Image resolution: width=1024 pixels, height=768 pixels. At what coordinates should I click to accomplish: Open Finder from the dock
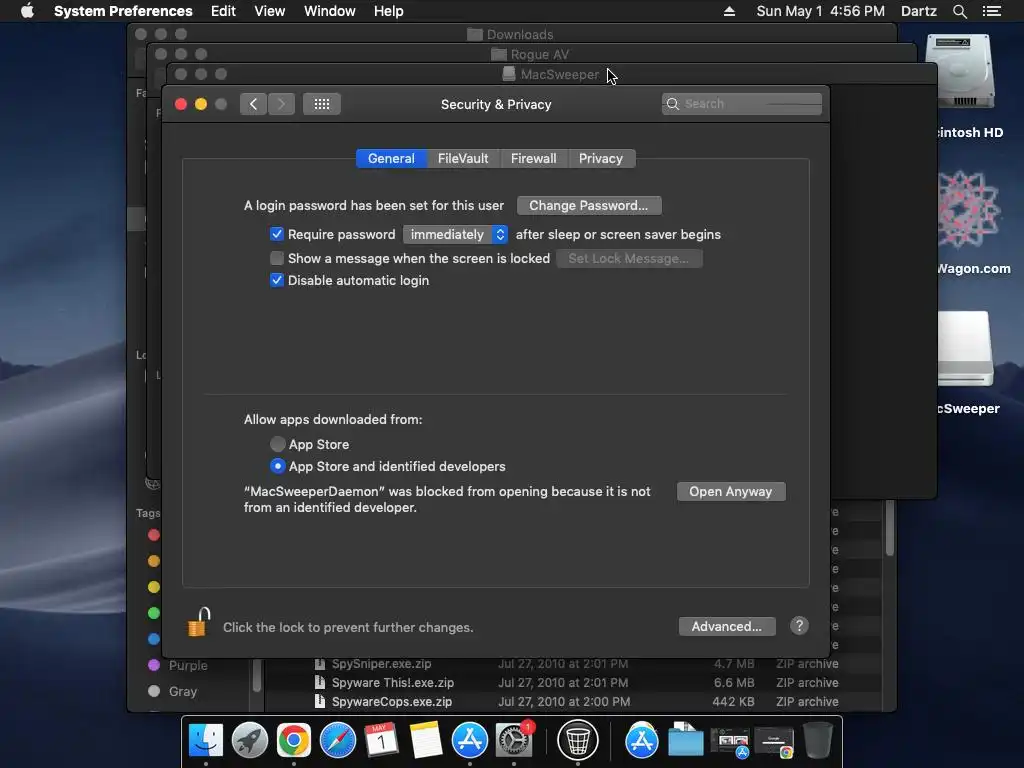coord(206,741)
